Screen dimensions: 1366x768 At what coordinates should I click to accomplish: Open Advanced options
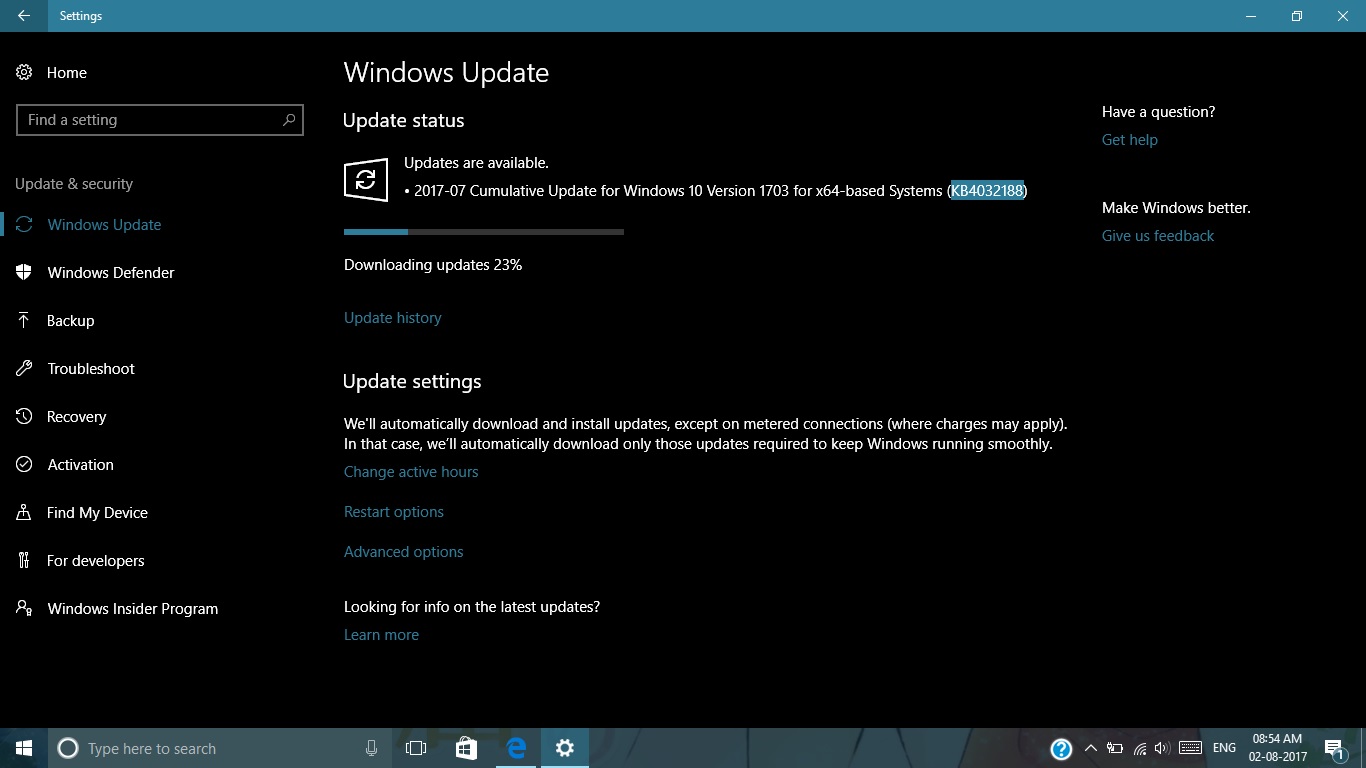[403, 551]
